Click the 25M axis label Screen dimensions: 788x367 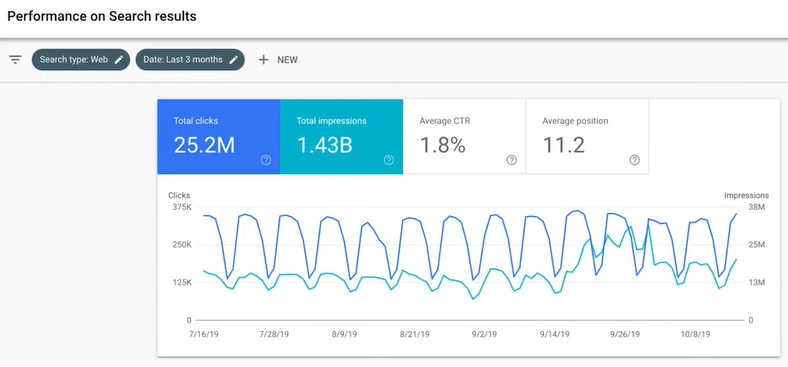[756, 245]
